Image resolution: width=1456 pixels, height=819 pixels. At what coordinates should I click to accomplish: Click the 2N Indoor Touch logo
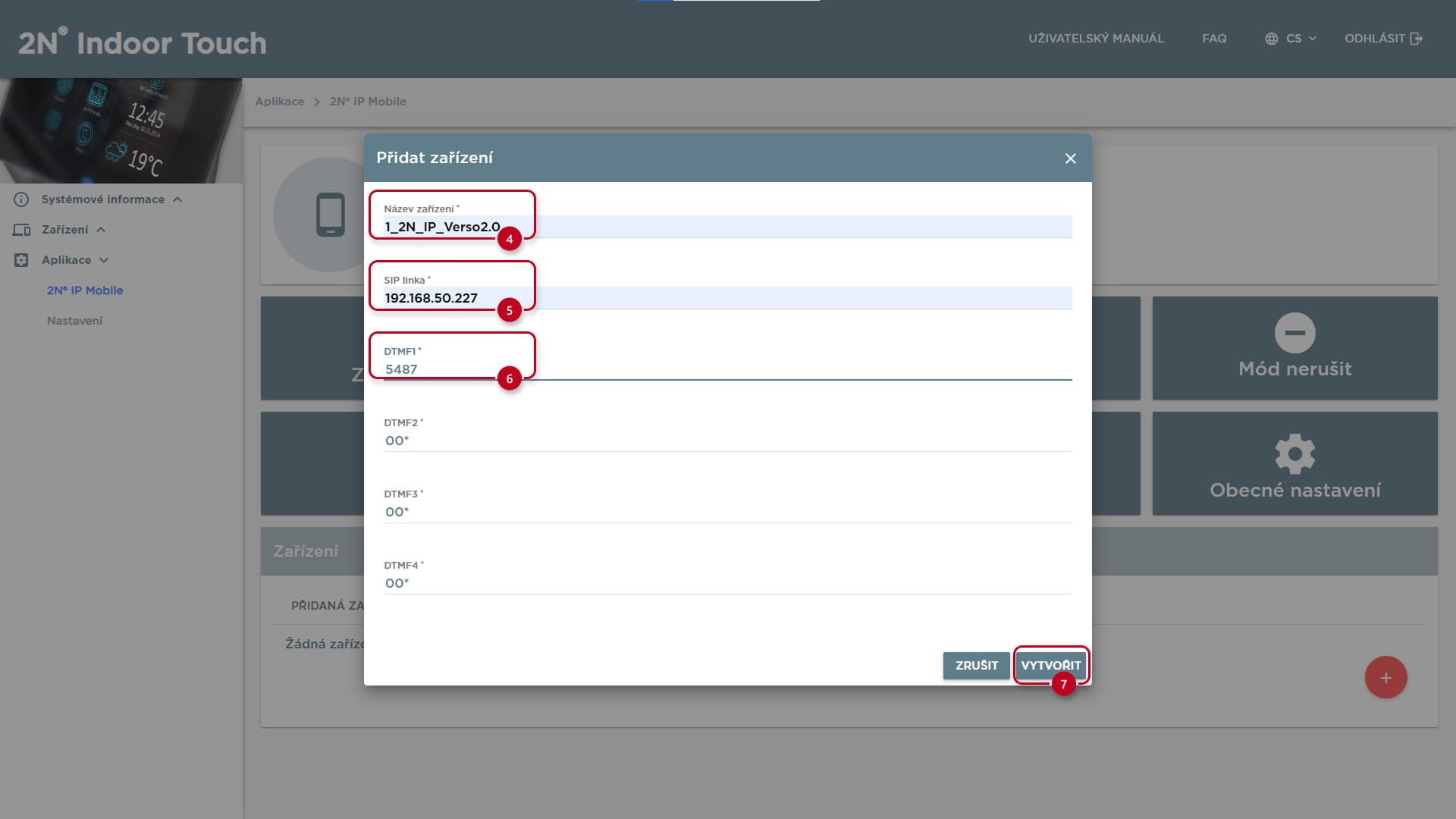[143, 42]
